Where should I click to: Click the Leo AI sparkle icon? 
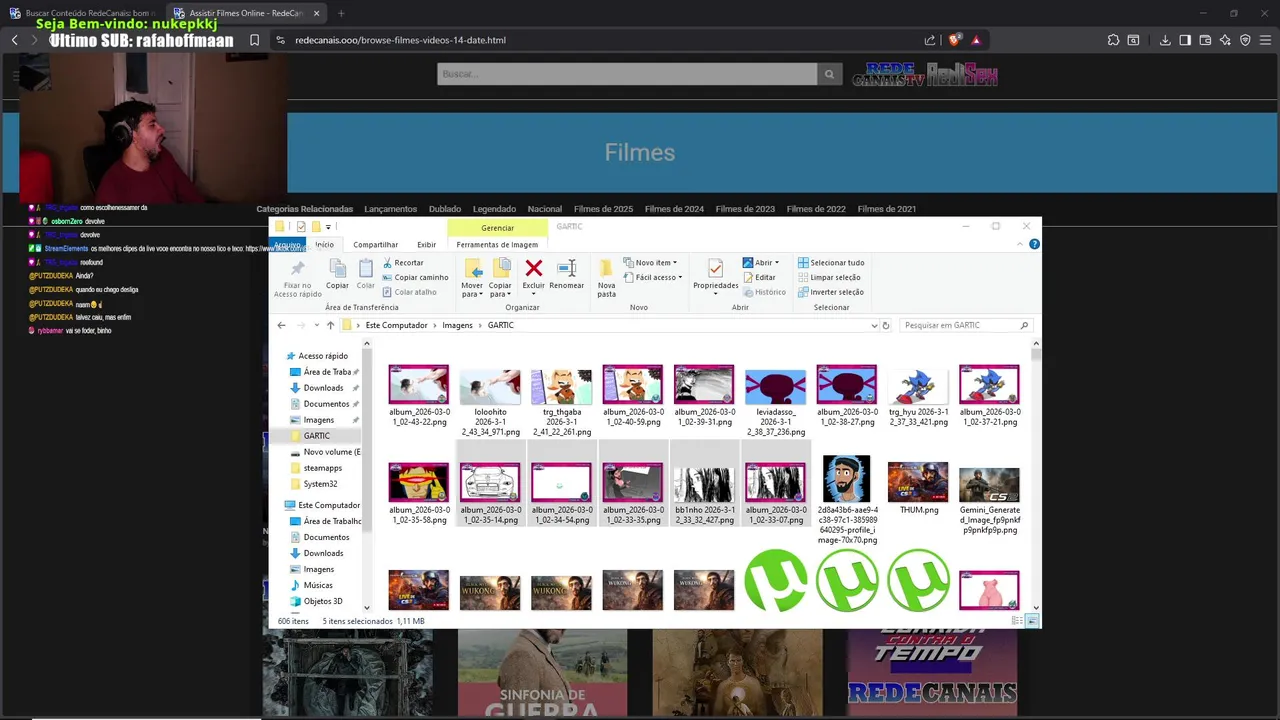(x=1225, y=40)
